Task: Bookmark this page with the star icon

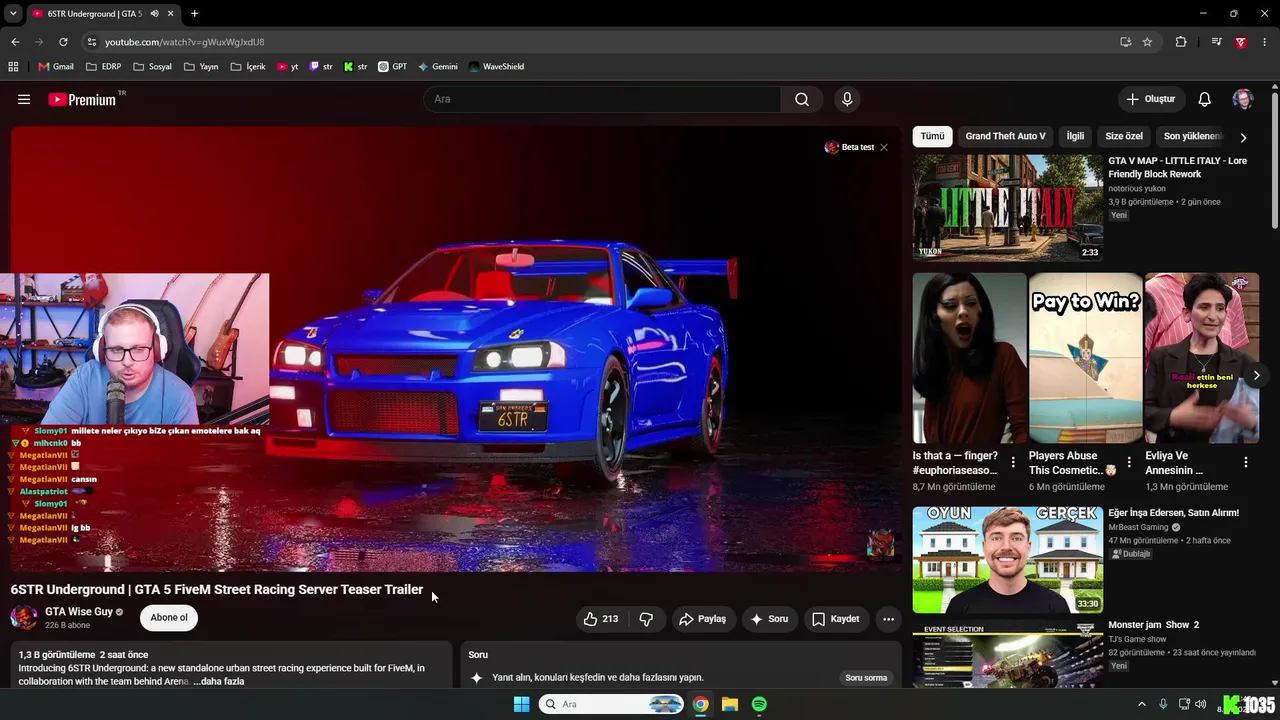Action: [x=1147, y=42]
